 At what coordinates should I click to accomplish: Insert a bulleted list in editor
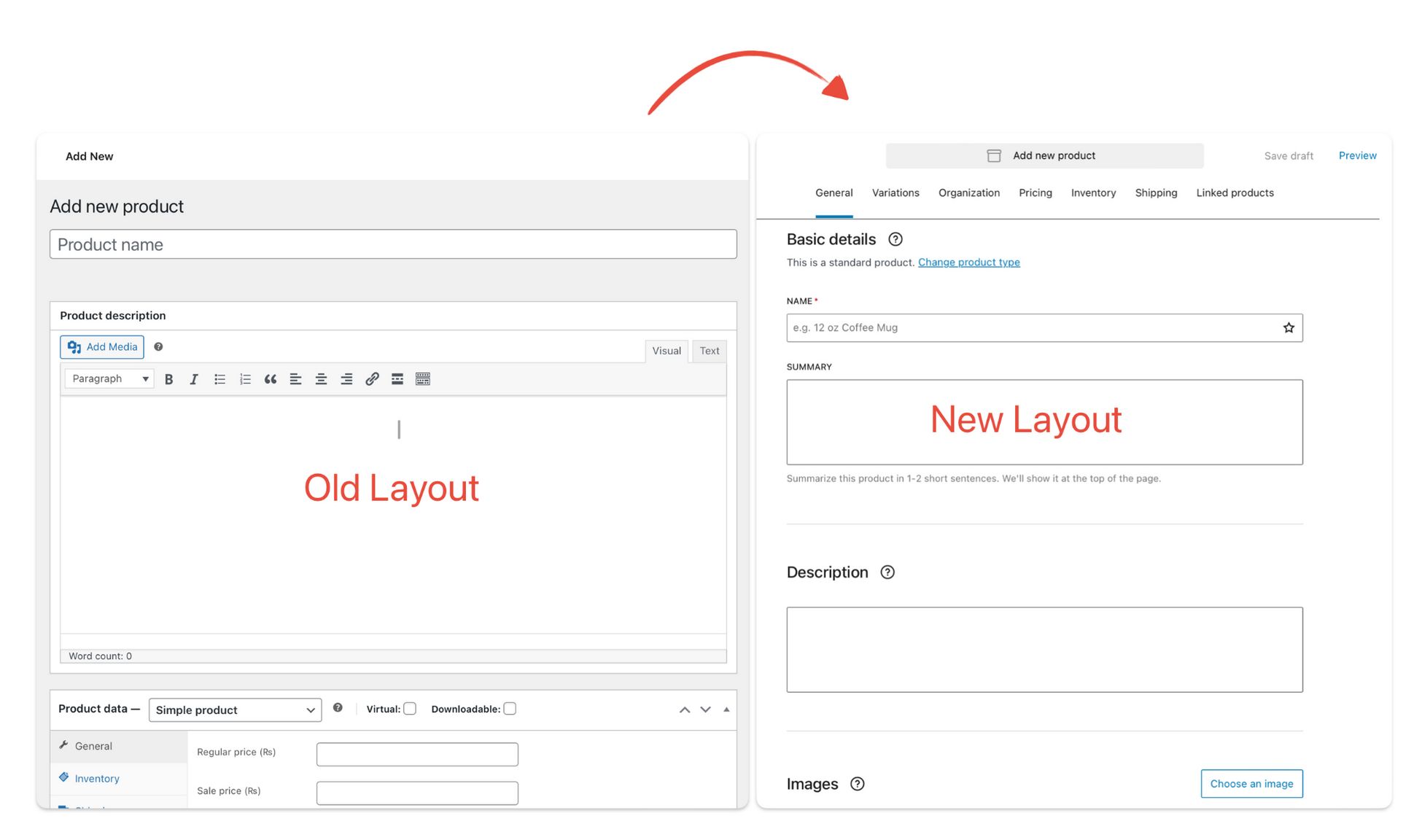[219, 379]
